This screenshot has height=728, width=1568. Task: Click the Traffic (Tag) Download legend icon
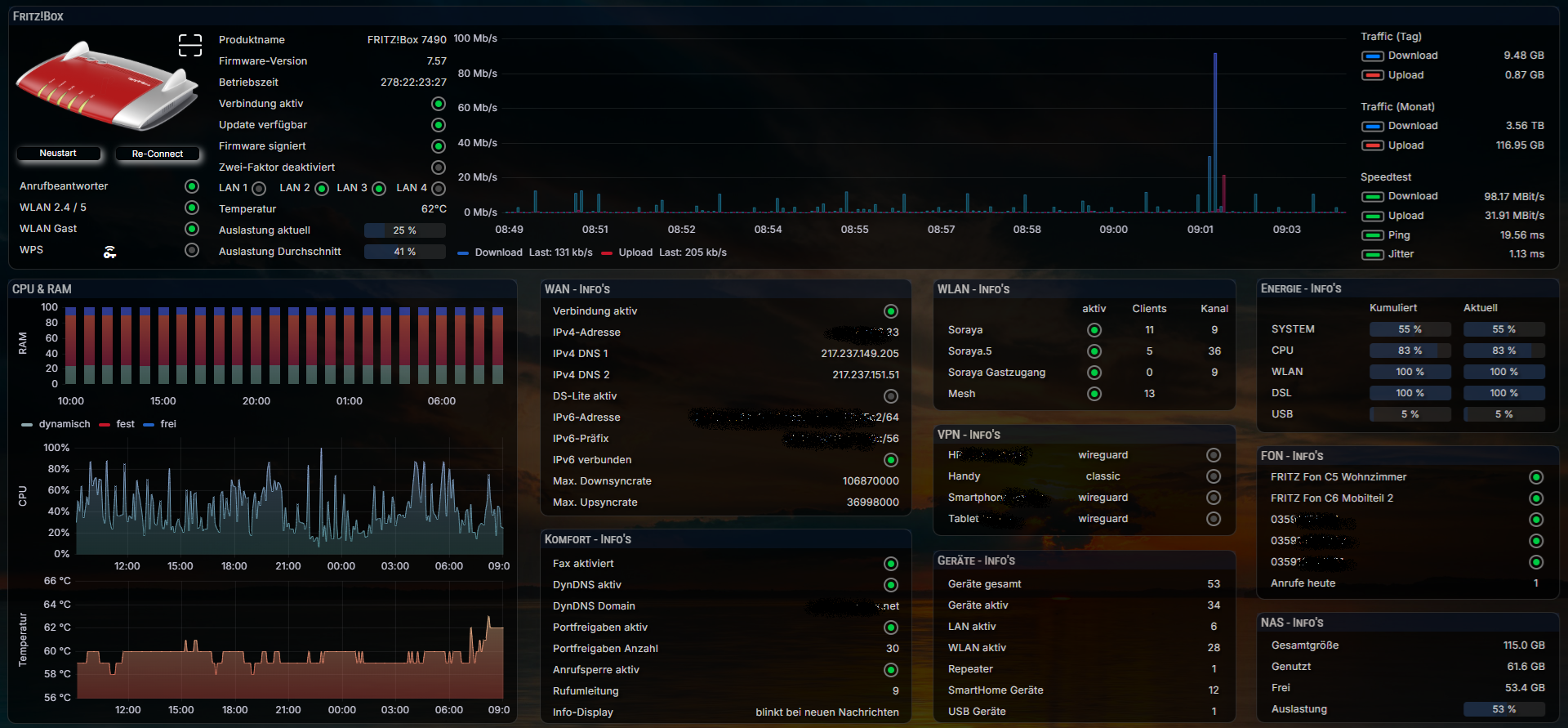pos(1372,56)
